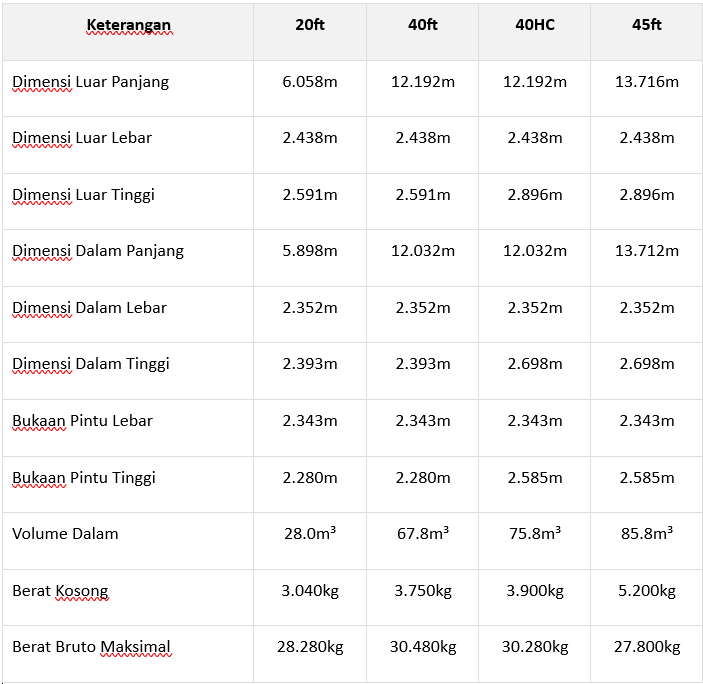Click the Dimensi Luar Lebar label
The image size is (703, 684).
coord(82,138)
